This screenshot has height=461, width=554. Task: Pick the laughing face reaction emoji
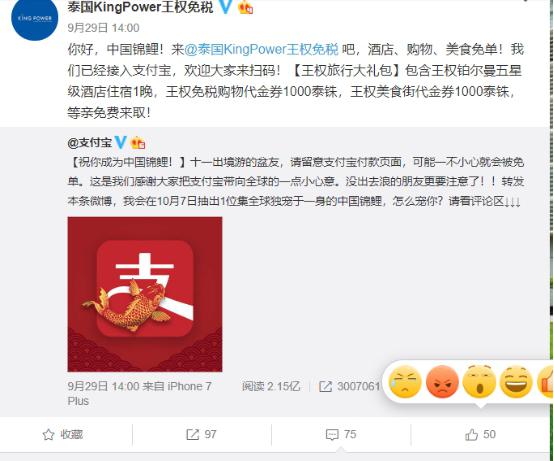(x=516, y=382)
